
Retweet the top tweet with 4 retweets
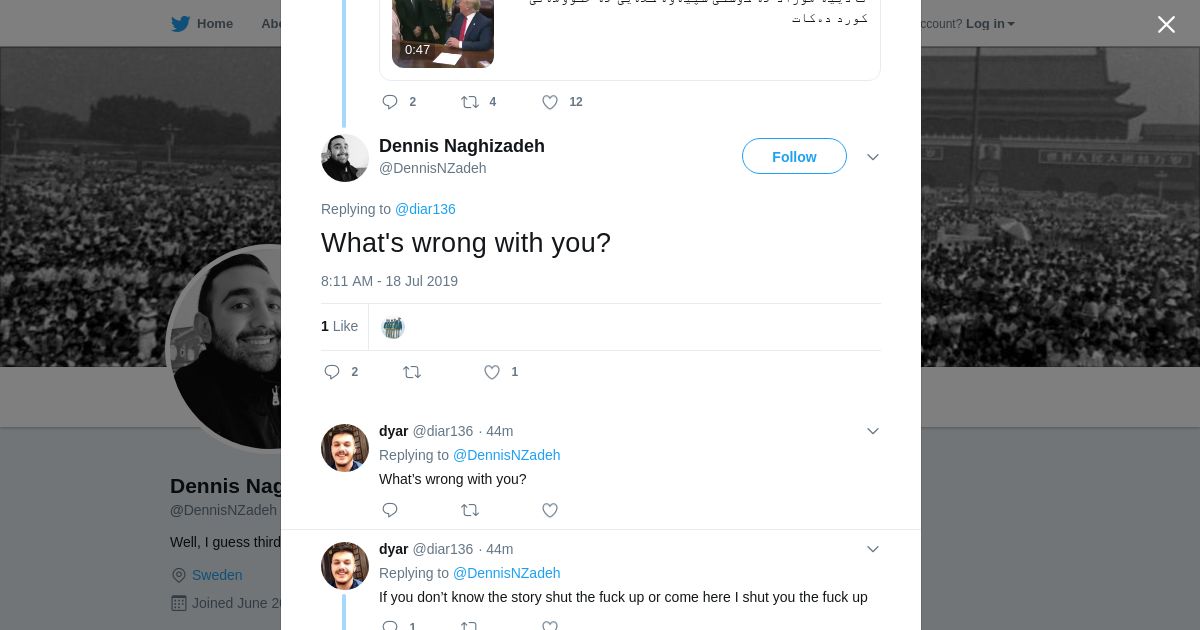click(470, 102)
